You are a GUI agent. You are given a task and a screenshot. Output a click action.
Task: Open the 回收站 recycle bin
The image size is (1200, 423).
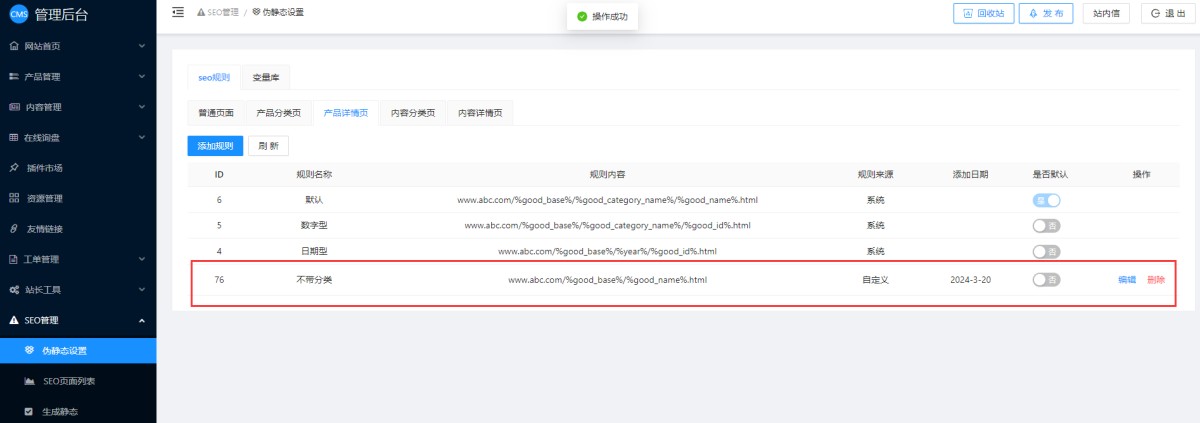pos(982,13)
